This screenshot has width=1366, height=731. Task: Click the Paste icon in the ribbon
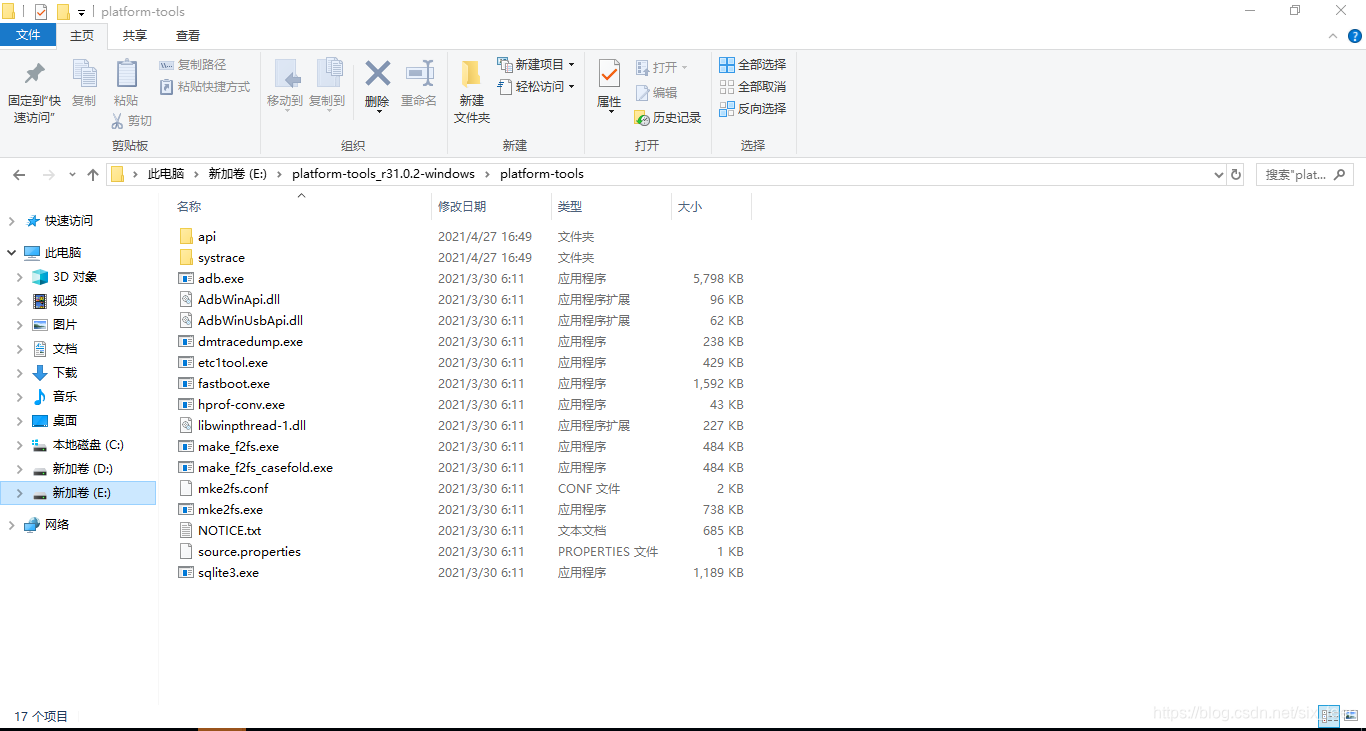[126, 73]
